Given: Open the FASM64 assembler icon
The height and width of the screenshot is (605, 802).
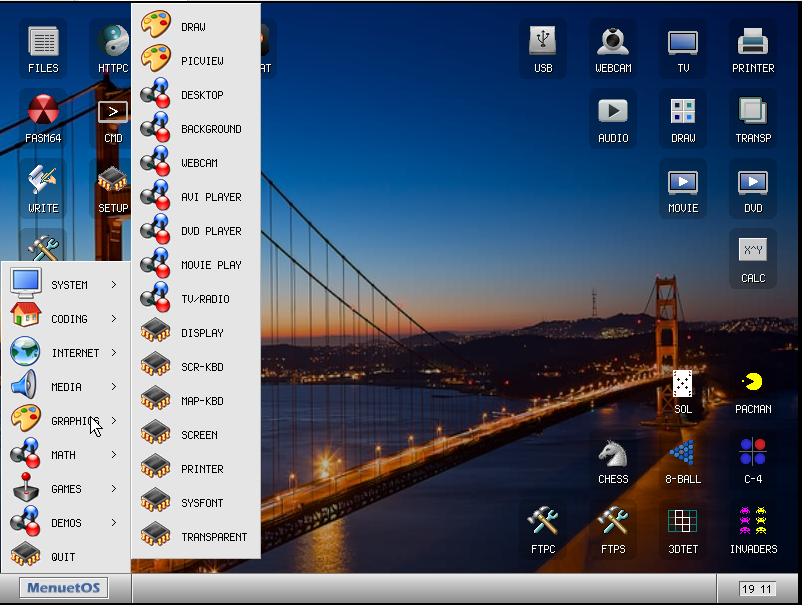Looking at the screenshot, I should point(43,118).
